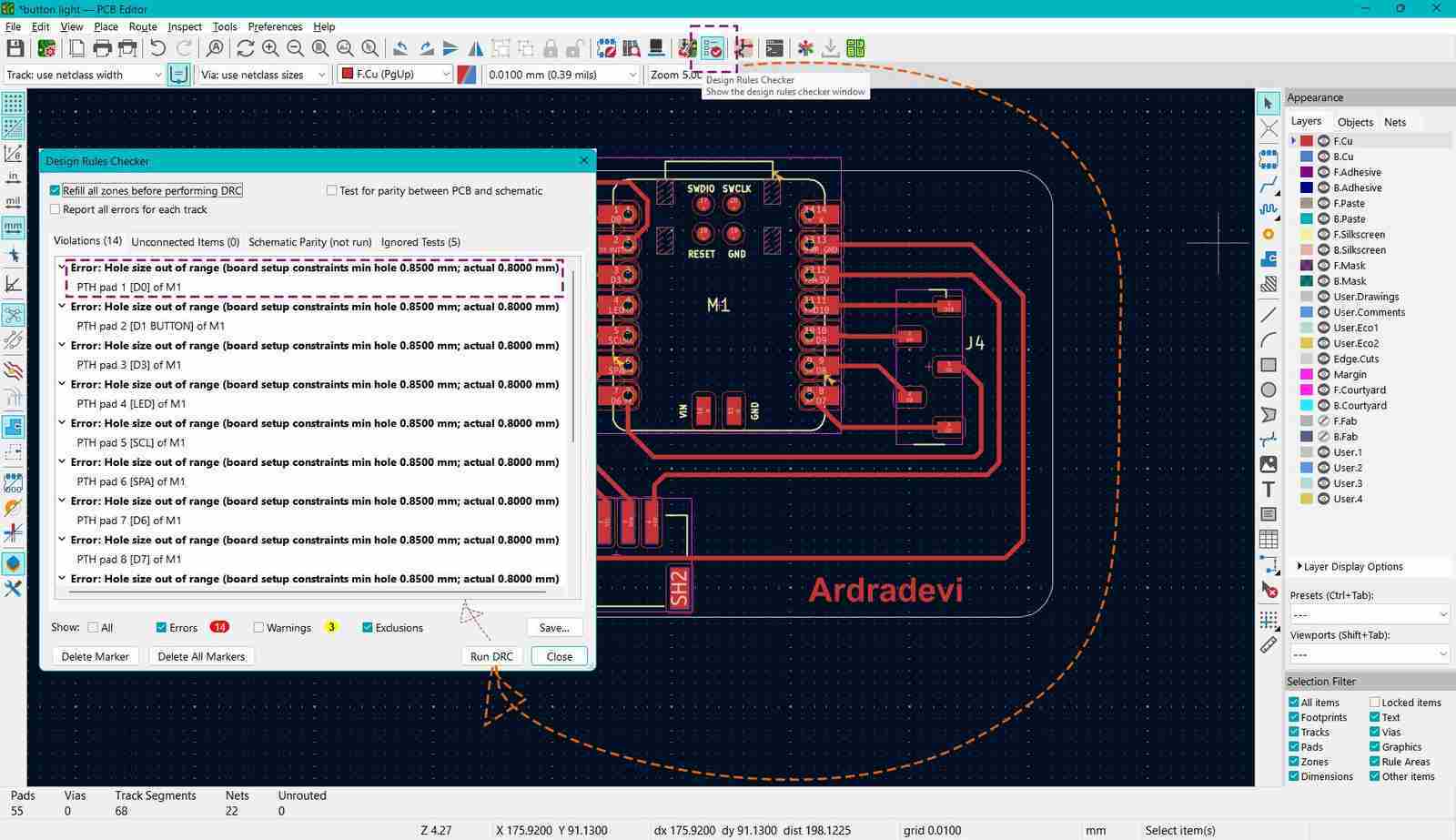Uncheck the Warnings filter in the DRC dialog
Viewport: 1456px width, 840px height.
(x=258, y=627)
